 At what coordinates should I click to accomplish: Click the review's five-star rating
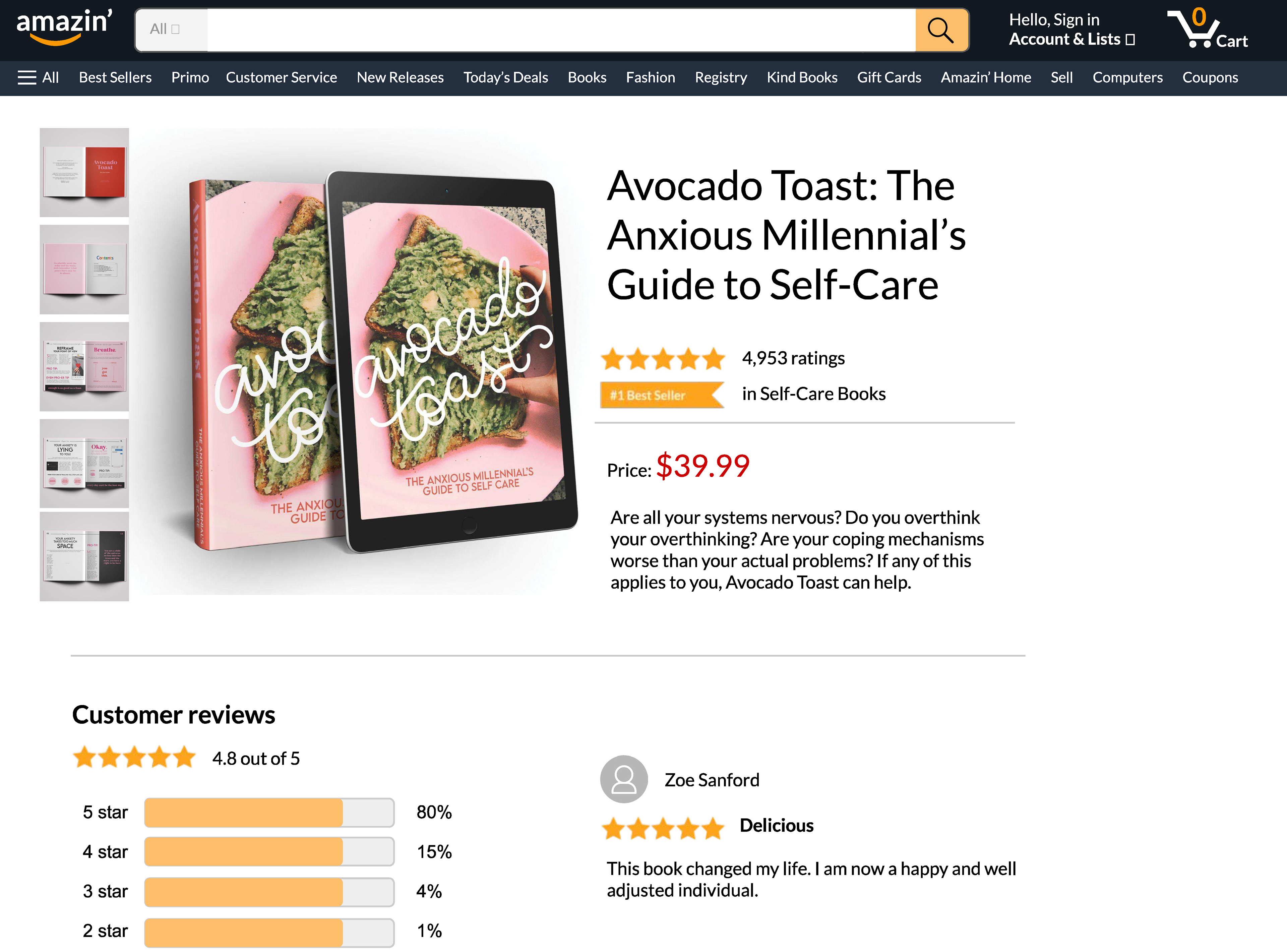[x=663, y=828]
